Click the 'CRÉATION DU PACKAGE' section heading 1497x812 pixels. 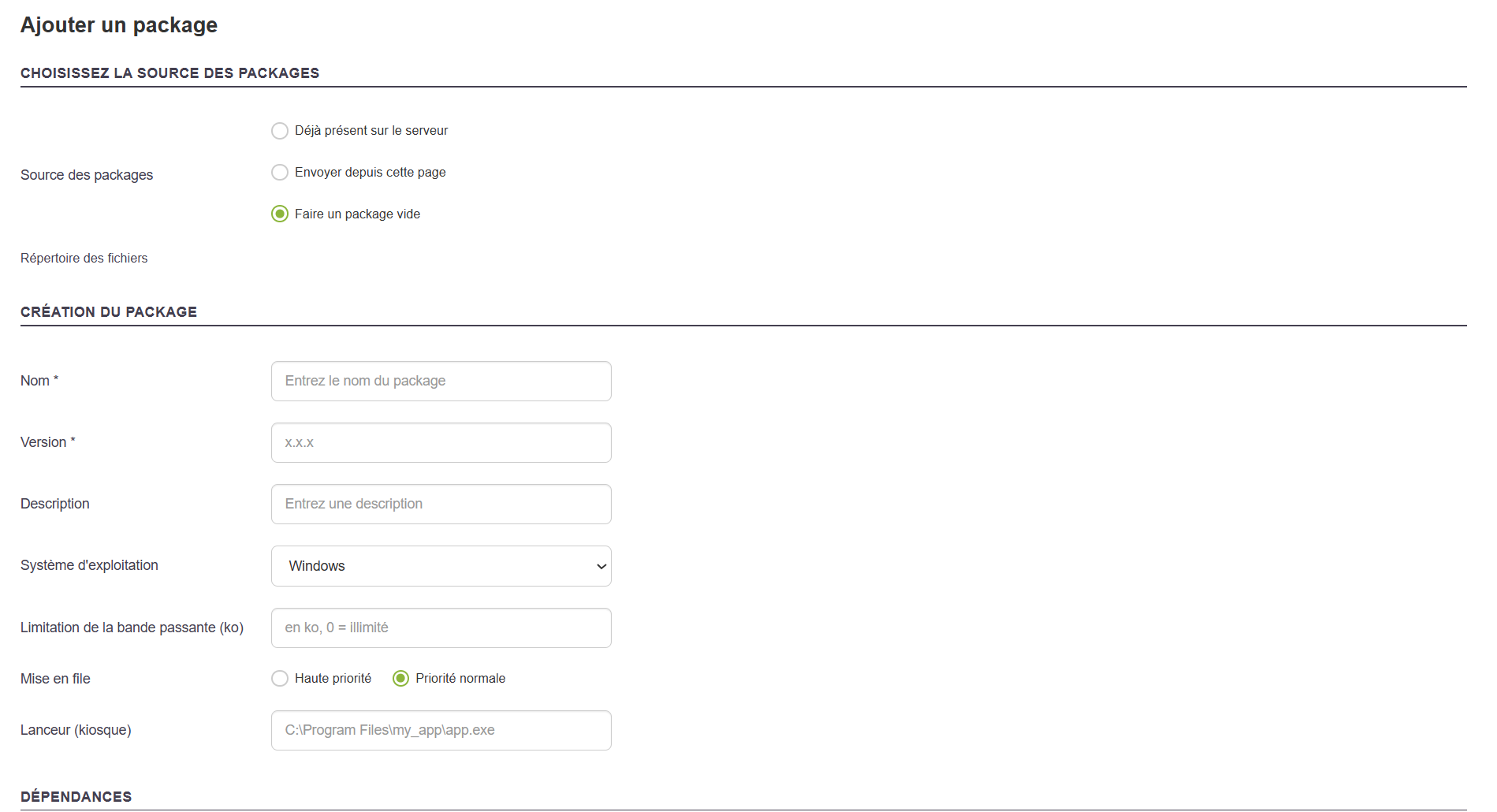click(x=109, y=312)
